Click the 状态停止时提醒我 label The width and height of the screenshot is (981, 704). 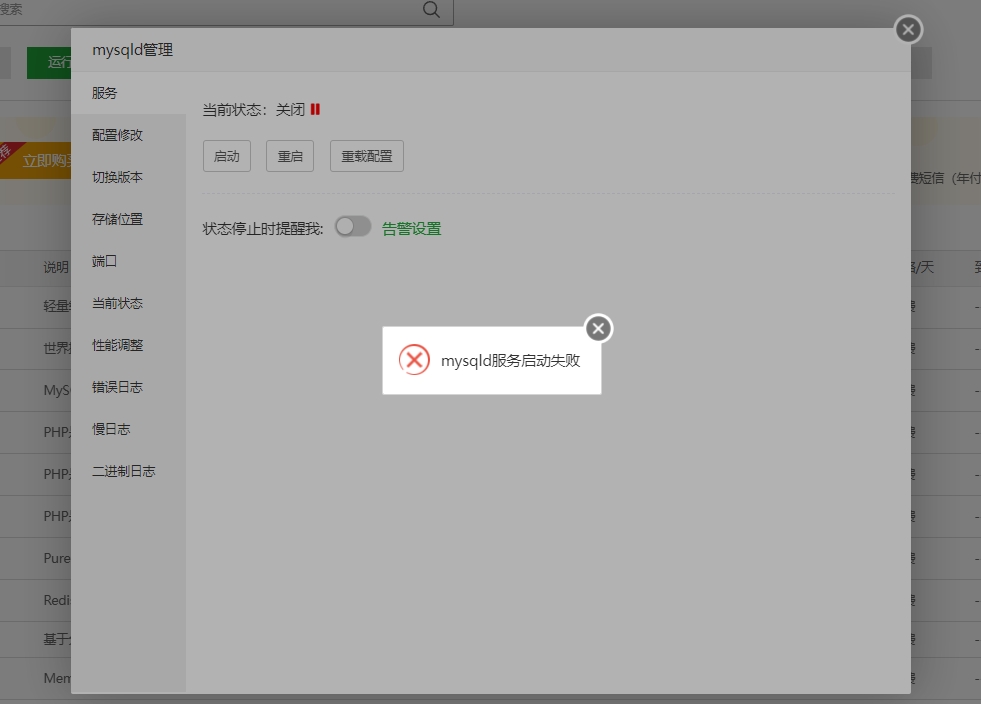click(263, 229)
